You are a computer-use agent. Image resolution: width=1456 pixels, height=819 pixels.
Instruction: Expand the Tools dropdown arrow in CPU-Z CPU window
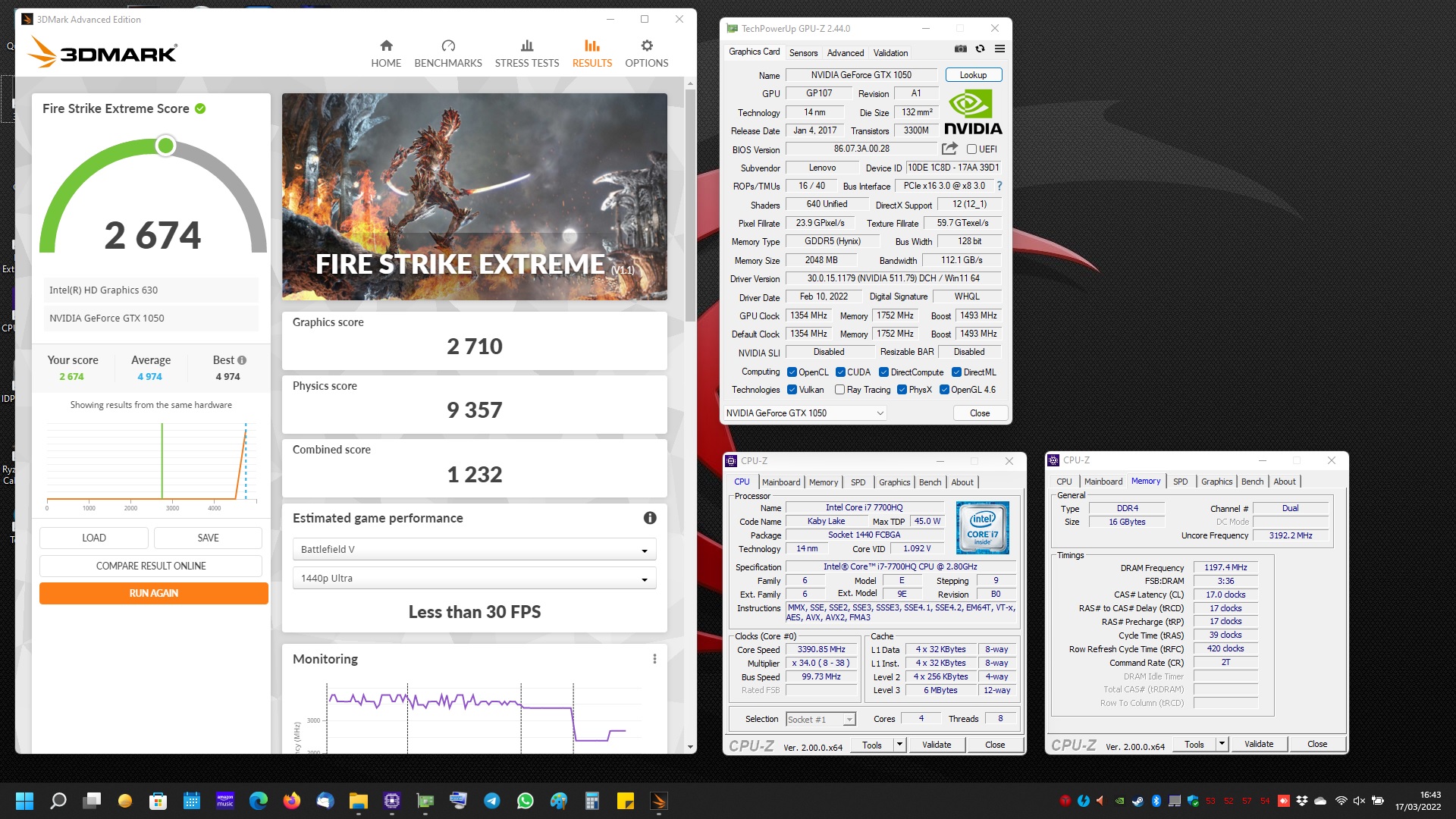899,745
